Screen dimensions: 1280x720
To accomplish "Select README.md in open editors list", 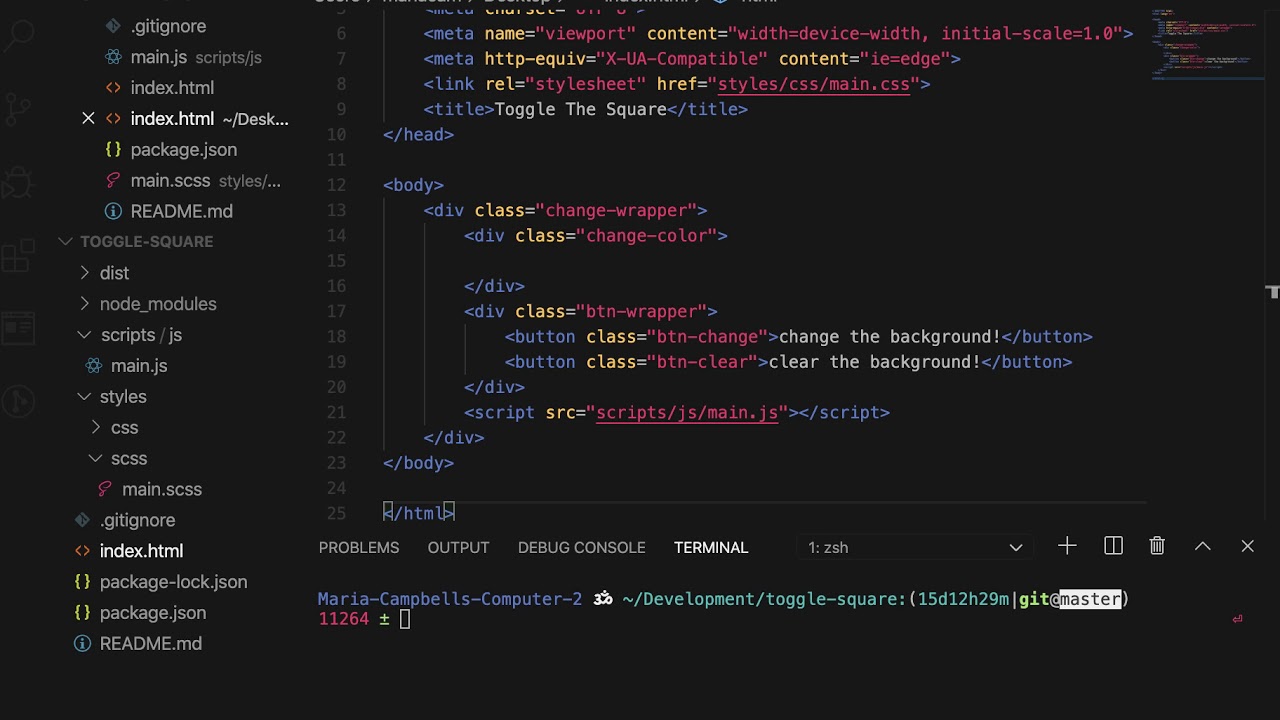I will point(181,212).
